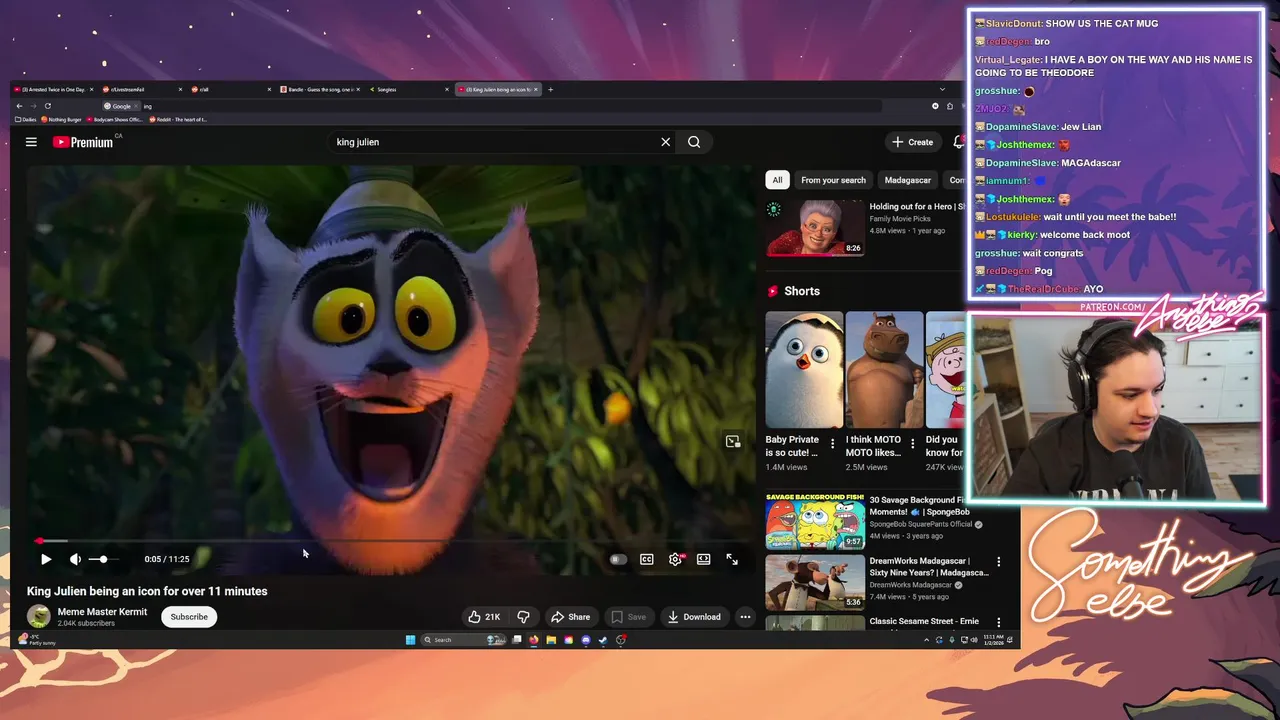Enter fullscreen mode on the video
The width and height of the screenshot is (1280, 720).
point(732,559)
